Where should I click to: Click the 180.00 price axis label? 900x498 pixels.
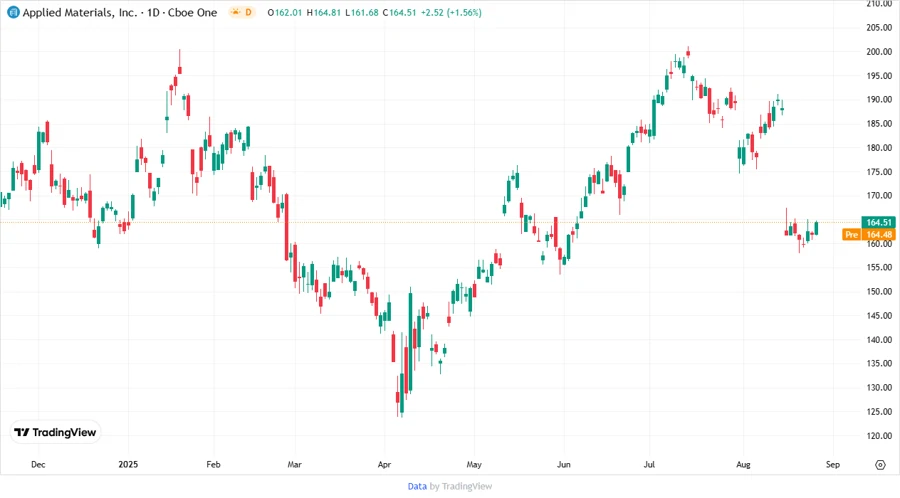(879, 147)
